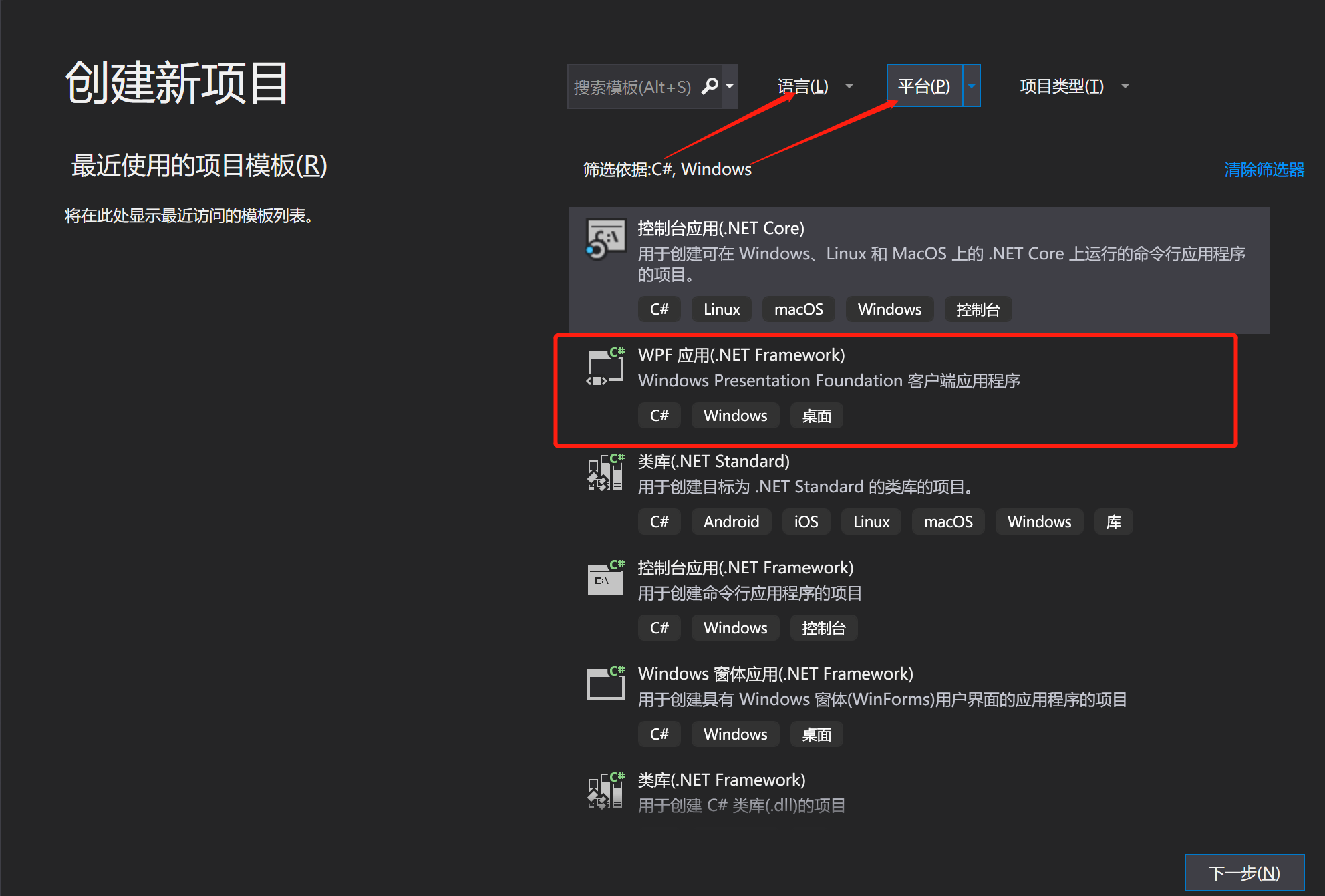The image size is (1325, 896).
Task: Click into the 搜索模板 search field
Action: pos(631,87)
